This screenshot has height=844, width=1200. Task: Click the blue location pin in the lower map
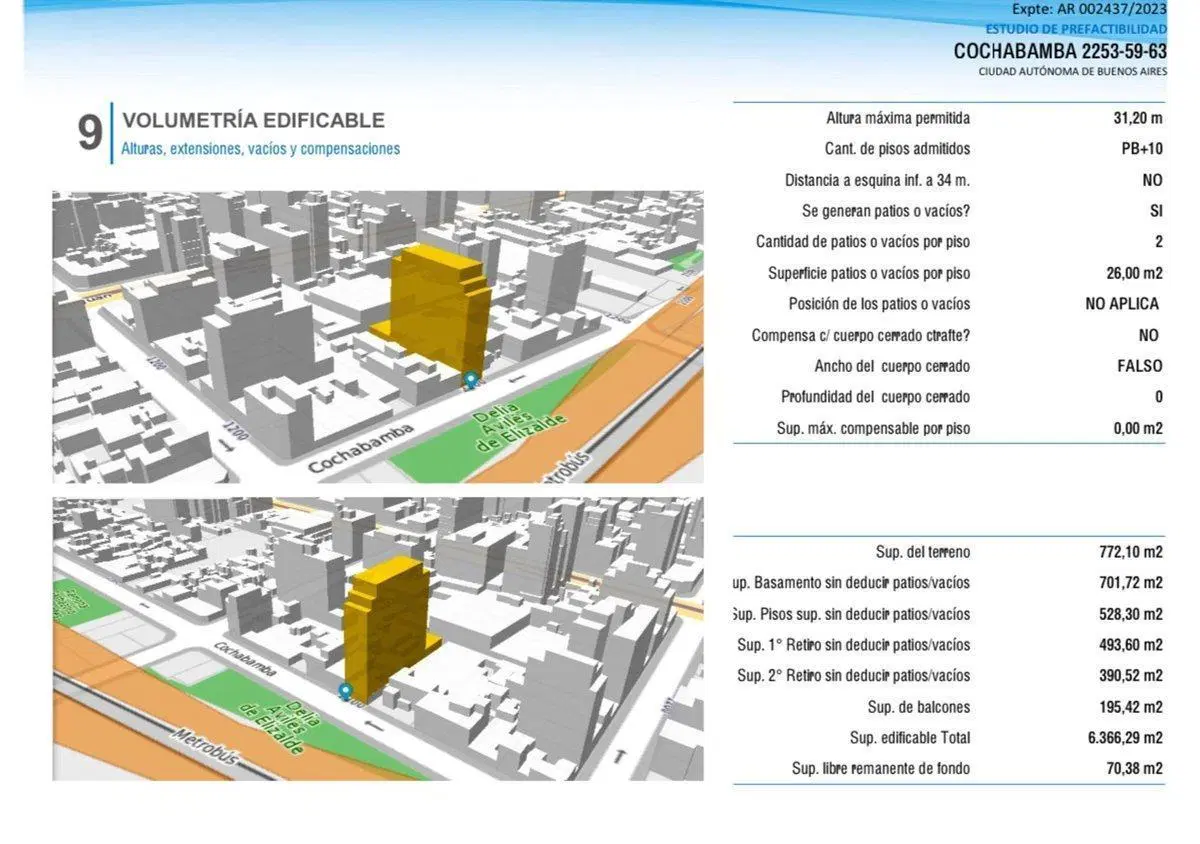(x=346, y=691)
